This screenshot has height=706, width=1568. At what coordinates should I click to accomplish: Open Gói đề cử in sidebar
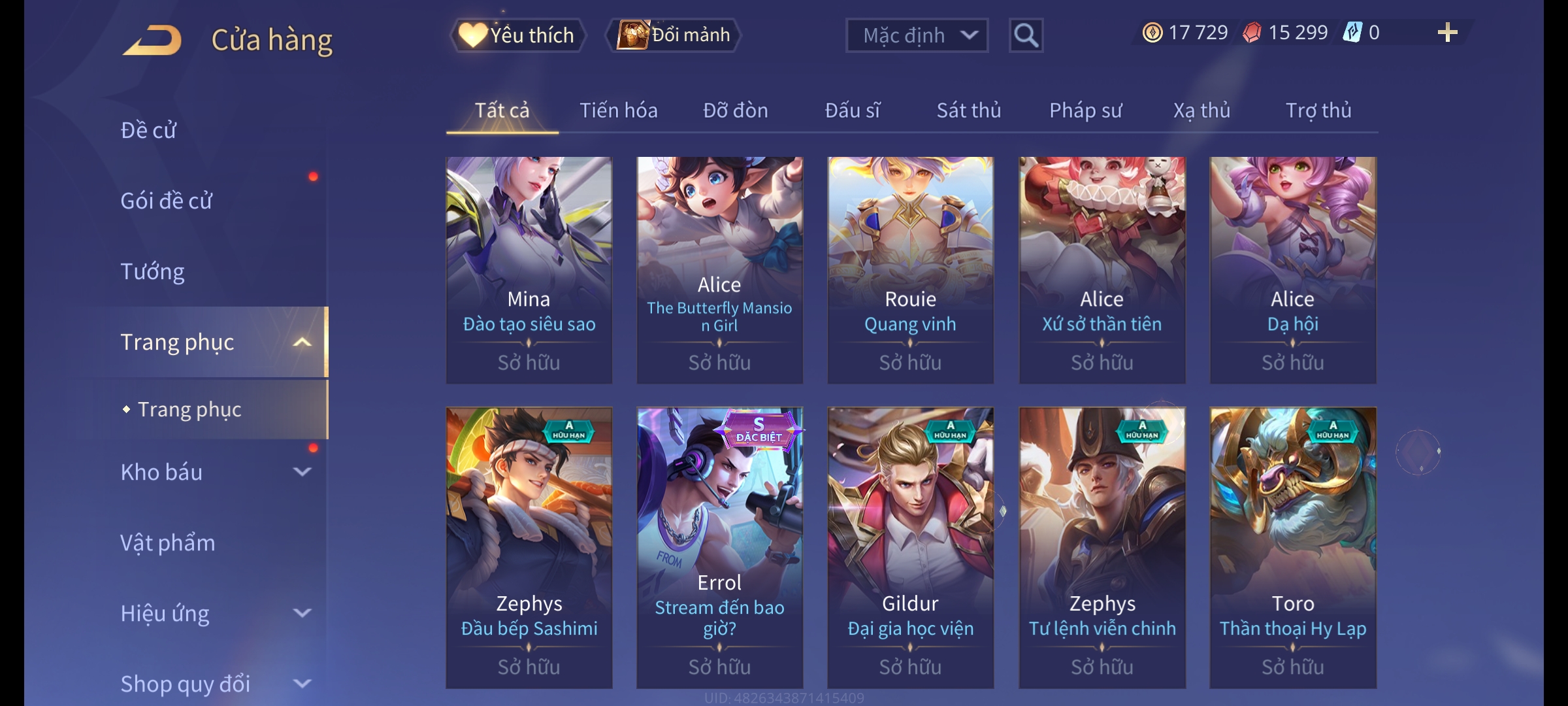[x=167, y=201]
